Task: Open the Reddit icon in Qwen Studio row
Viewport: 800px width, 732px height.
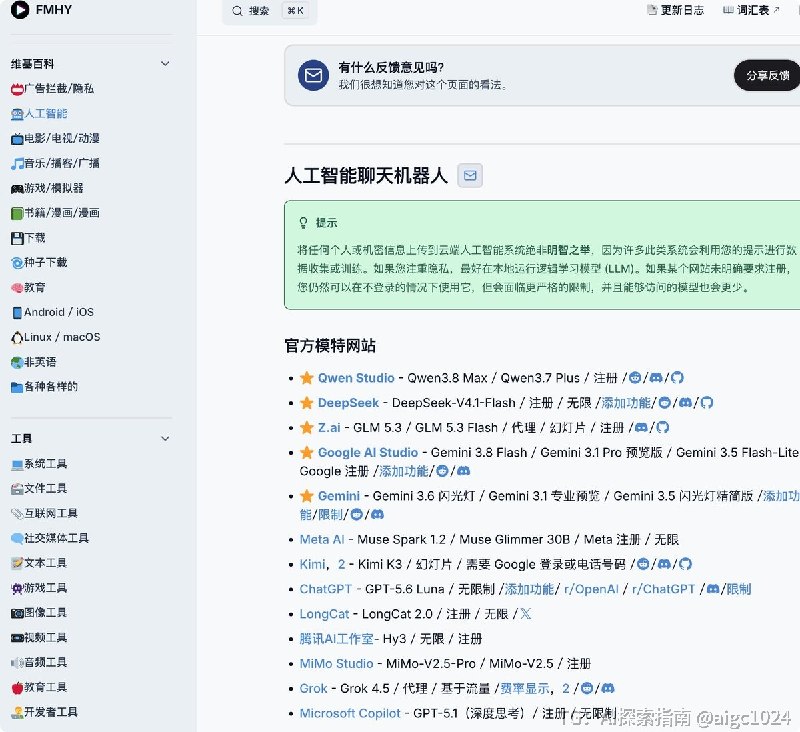Action: (635, 378)
